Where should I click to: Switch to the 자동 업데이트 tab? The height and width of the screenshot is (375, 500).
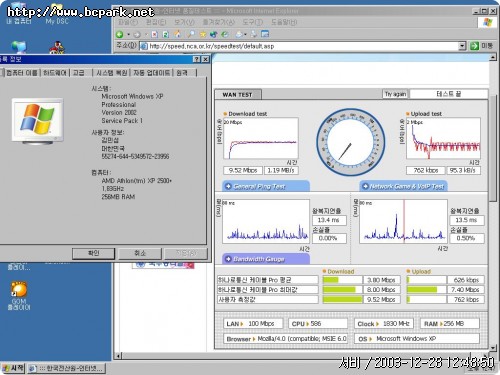[x=152, y=73]
